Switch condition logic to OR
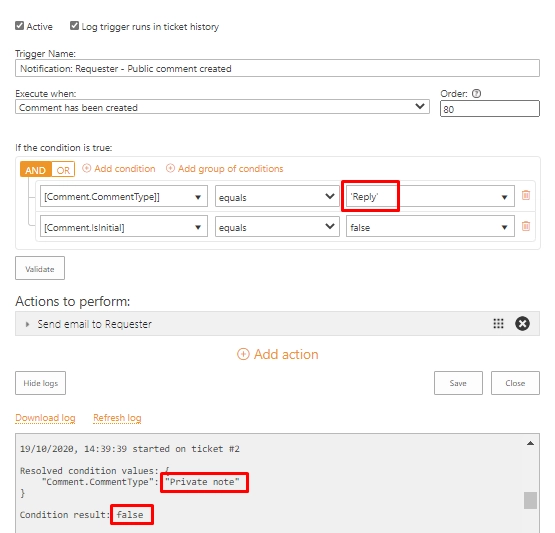 click(x=63, y=170)
